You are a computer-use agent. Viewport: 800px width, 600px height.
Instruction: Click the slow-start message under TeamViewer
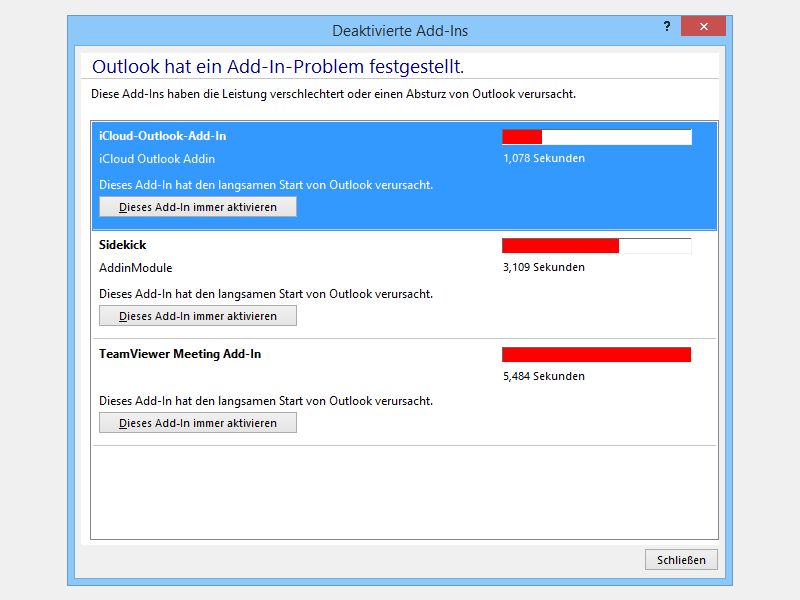(x=266, y=401)
